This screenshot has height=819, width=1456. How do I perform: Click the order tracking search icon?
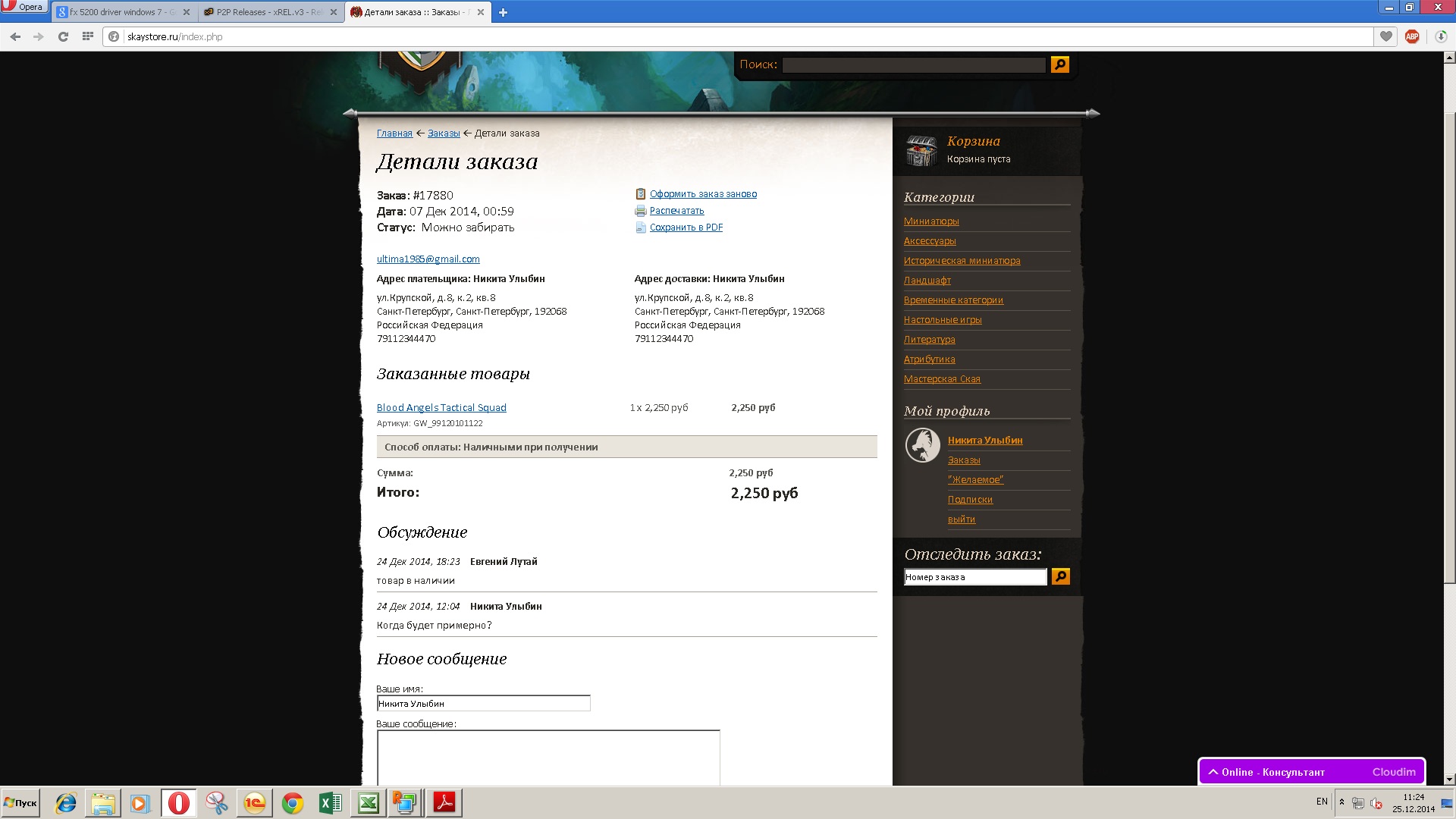1060,577
